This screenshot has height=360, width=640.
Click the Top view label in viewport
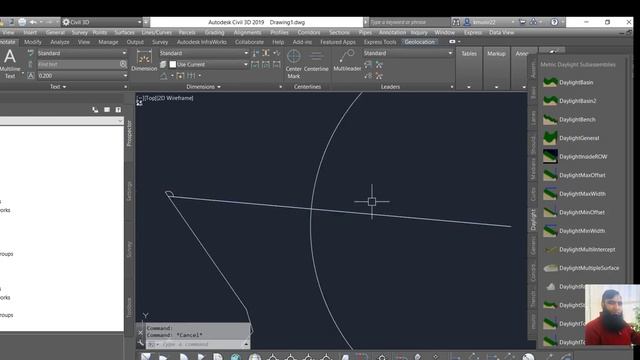click(151, 98)
